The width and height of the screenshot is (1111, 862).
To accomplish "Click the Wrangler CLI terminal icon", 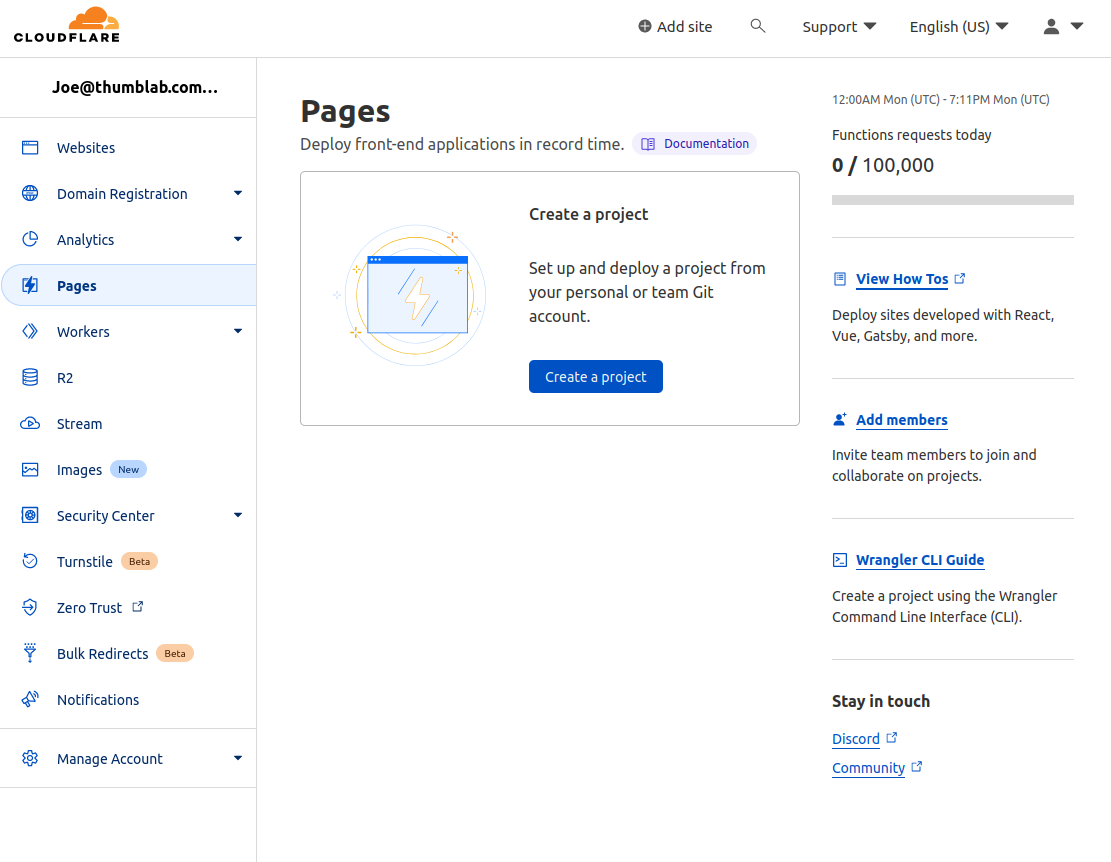I will click(x=840, y=560).
